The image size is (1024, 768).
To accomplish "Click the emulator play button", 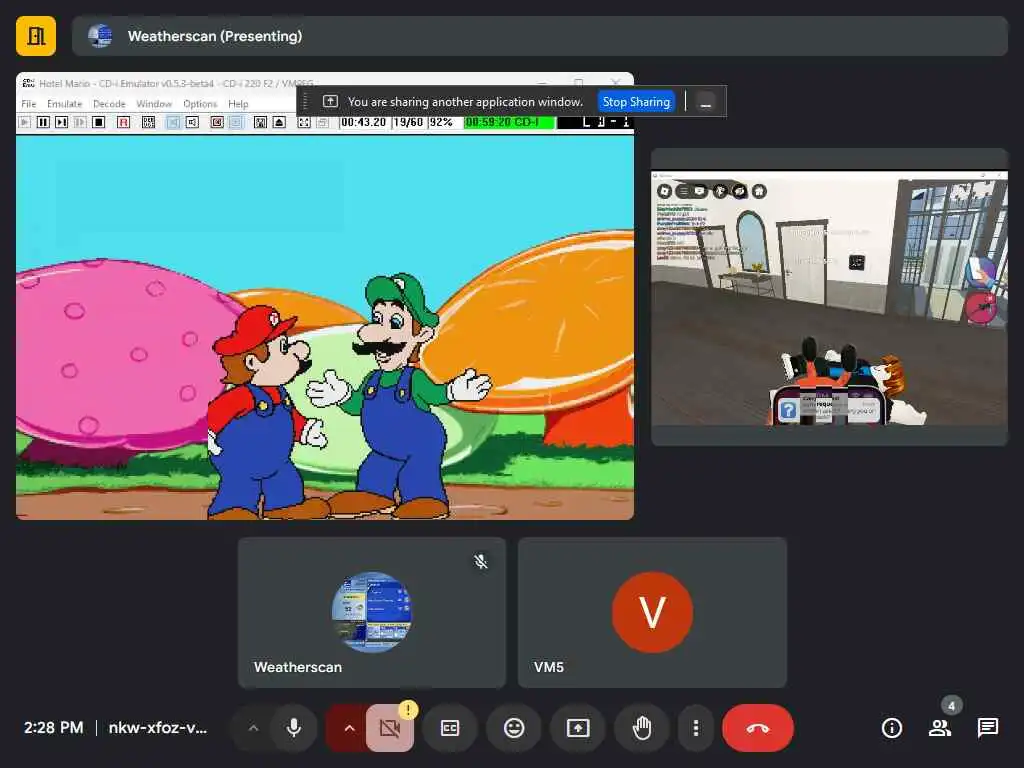I will point(25,122).
